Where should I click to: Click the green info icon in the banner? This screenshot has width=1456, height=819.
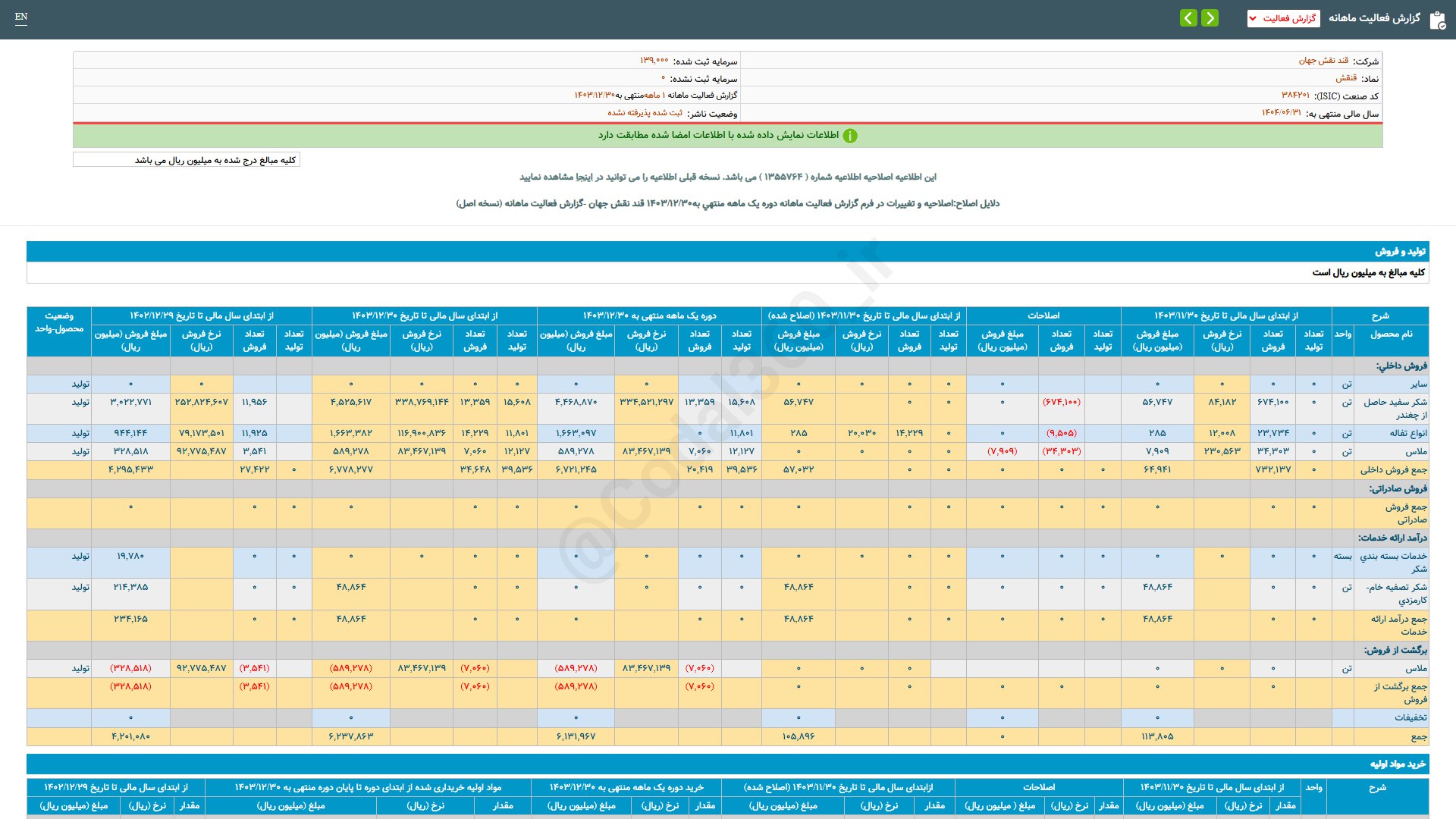[850, 136]
